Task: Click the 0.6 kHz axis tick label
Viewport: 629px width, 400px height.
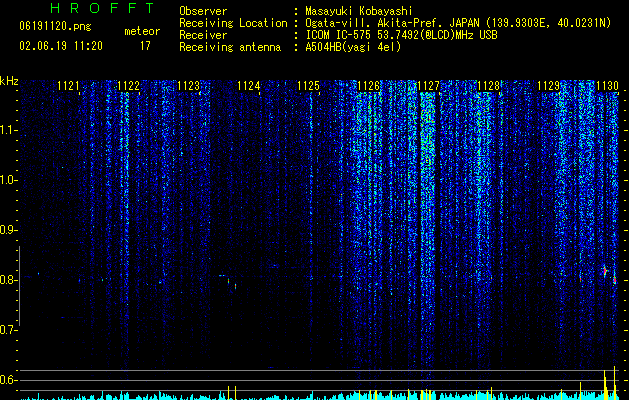Action: (x=8, y=380)
